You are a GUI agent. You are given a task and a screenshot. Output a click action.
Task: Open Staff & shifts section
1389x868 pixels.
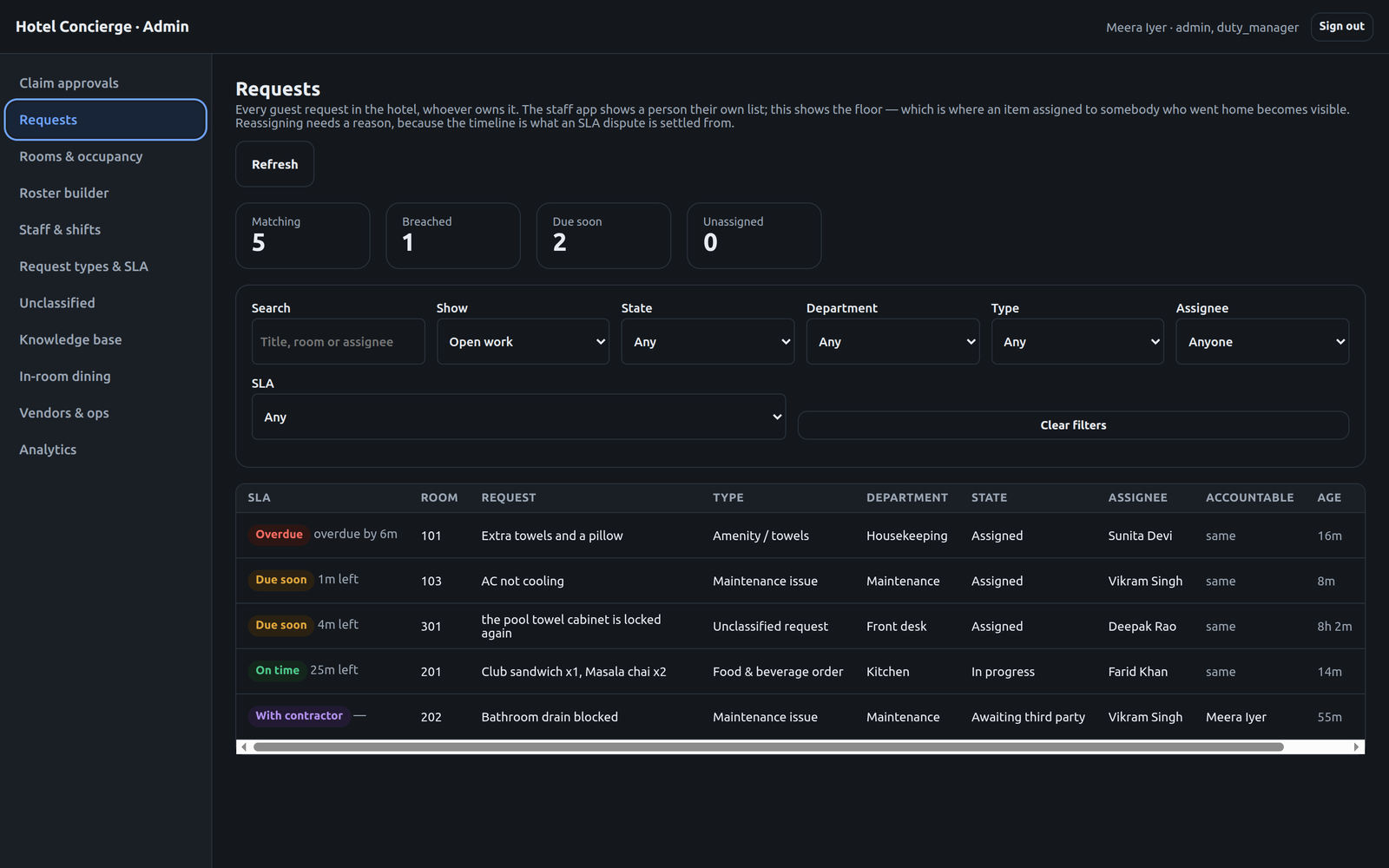[105, 229]
